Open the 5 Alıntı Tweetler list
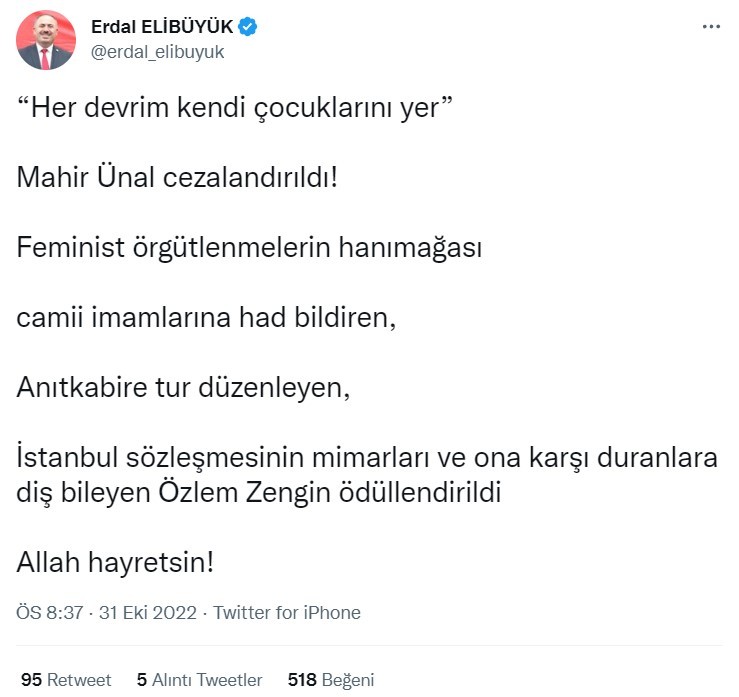 (x=199, y=680)
